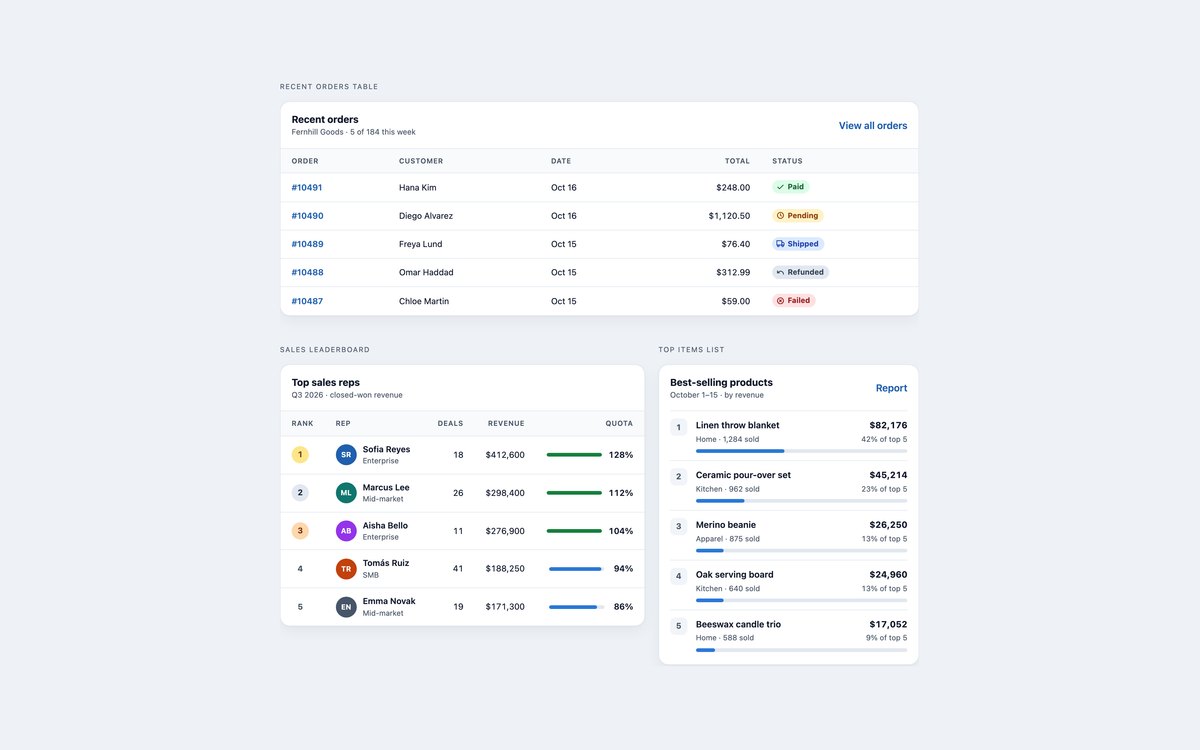This screenshot has width=1200, height=750.
Task: Click the DATE column header in orders
Action: click(x=561, y=161)
